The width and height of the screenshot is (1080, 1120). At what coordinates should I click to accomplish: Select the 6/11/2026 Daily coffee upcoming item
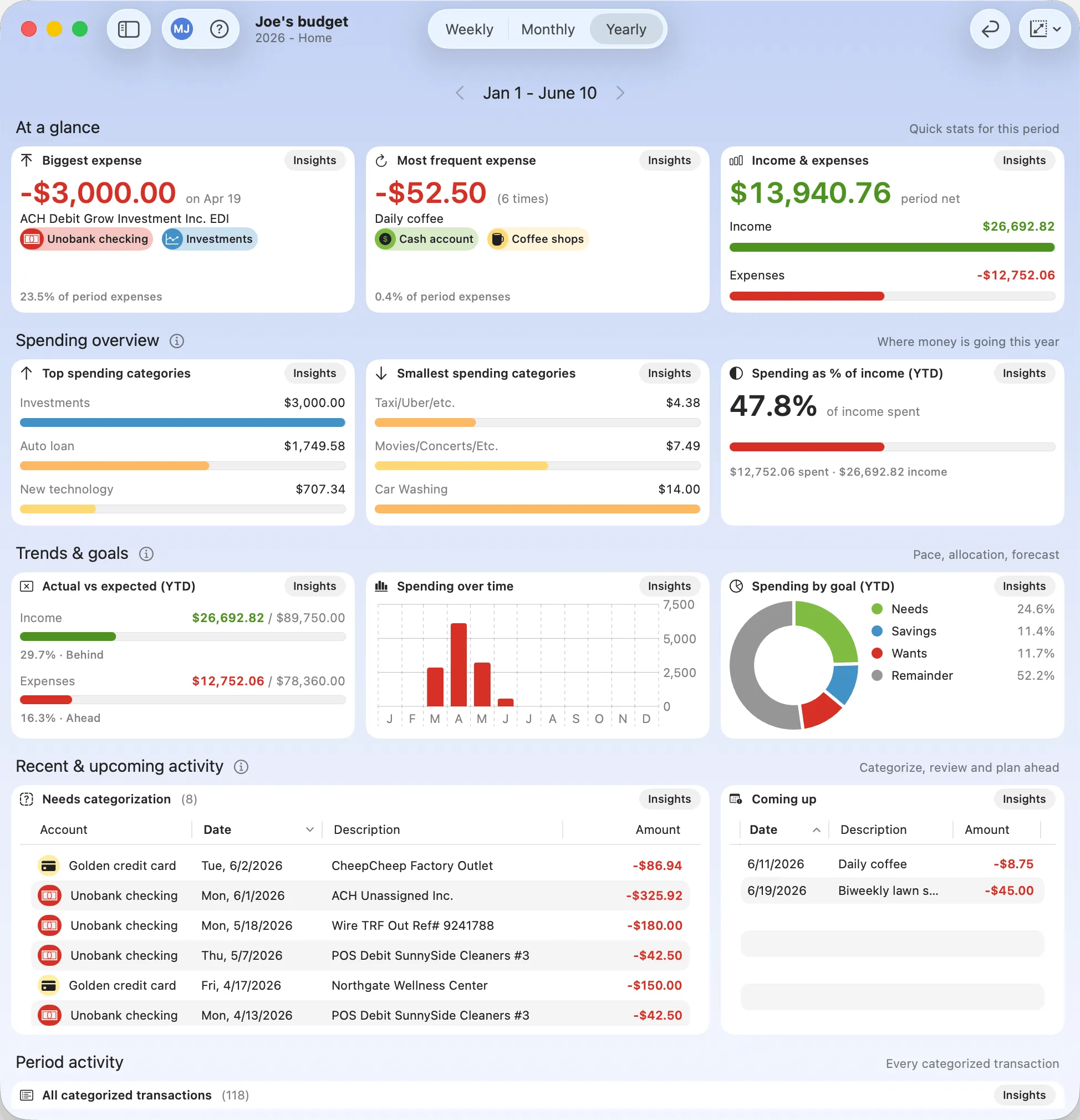click(892, 864)
